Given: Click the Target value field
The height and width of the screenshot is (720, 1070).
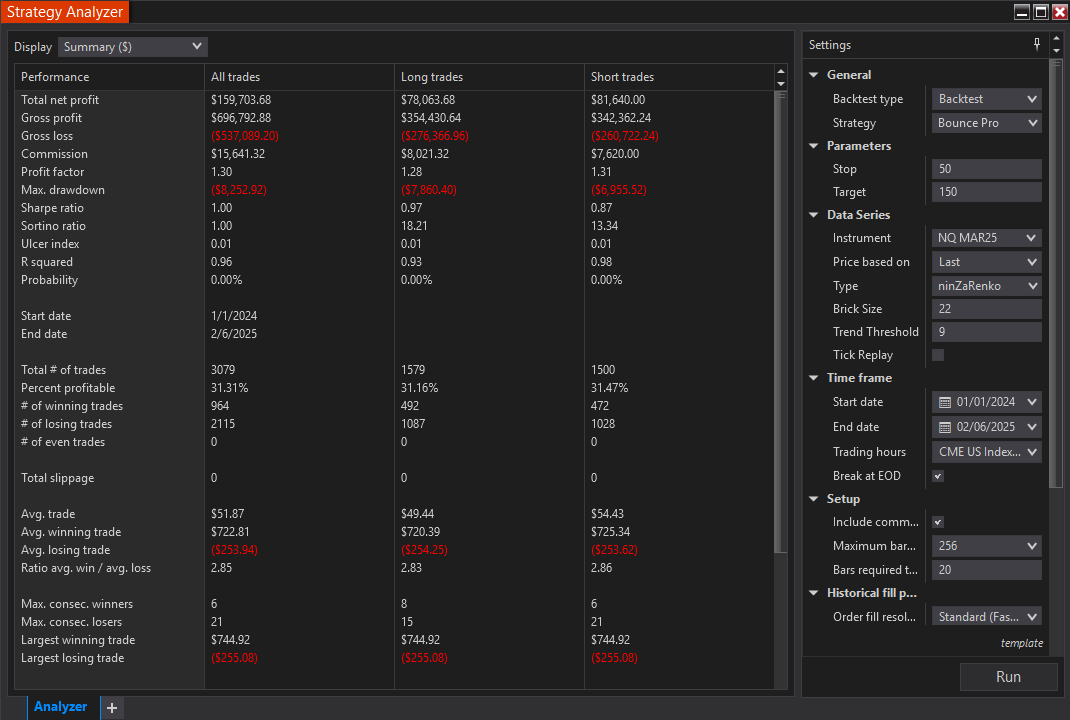Looking at the screenshot, I should pos(986,192).
